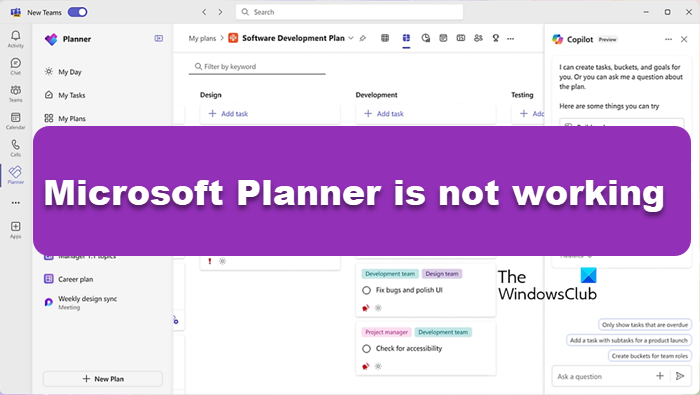Select the Development bucket title
Viewport: 700px width, 395px height.
click(x=376, y=95)
